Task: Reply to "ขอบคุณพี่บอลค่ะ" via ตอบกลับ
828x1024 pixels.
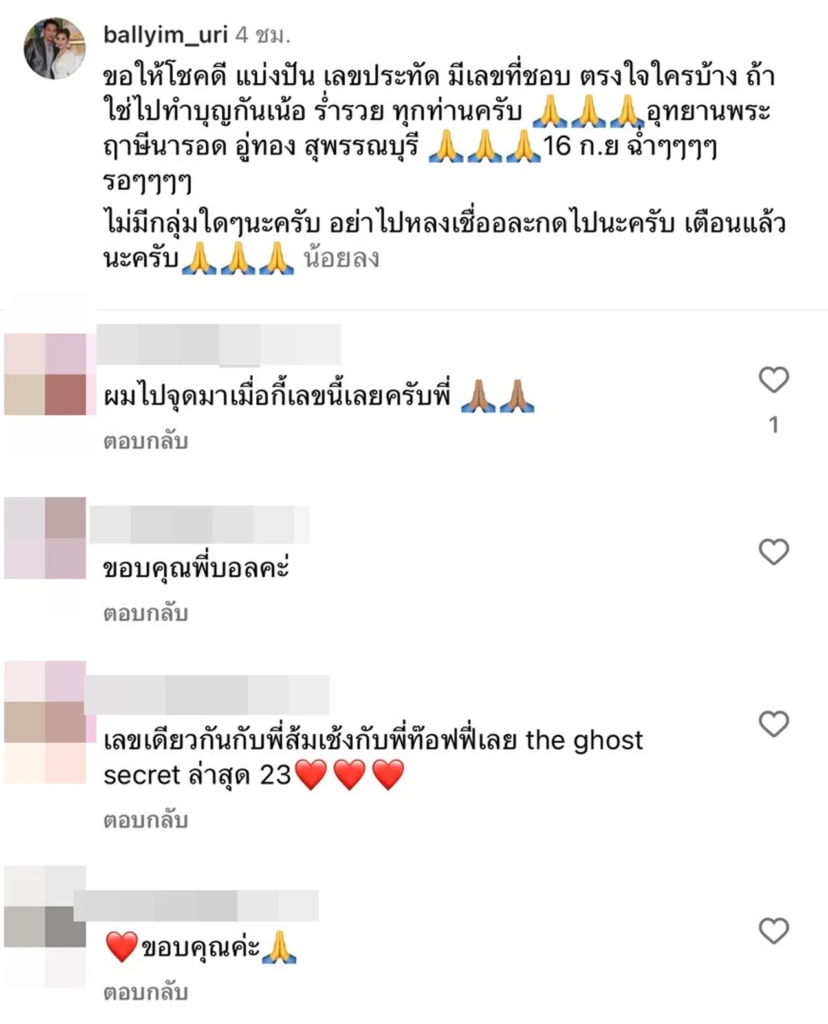Action: [x=146, y=613]
